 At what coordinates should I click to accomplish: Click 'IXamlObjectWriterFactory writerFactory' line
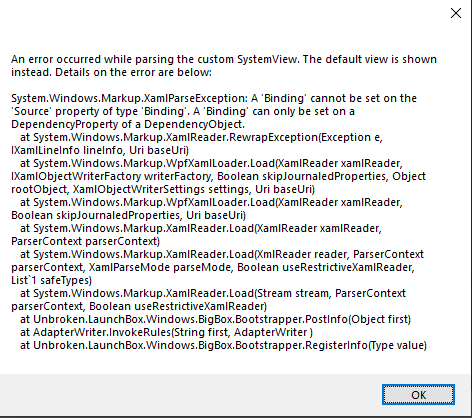218,176
